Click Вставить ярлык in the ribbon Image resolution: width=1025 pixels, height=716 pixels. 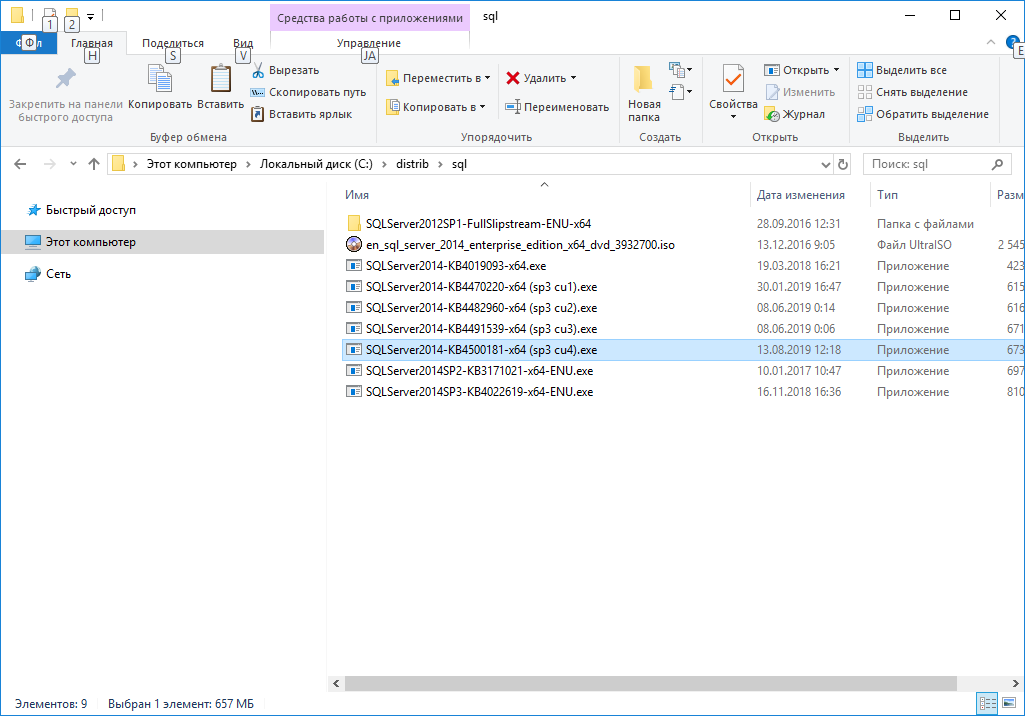302,114
